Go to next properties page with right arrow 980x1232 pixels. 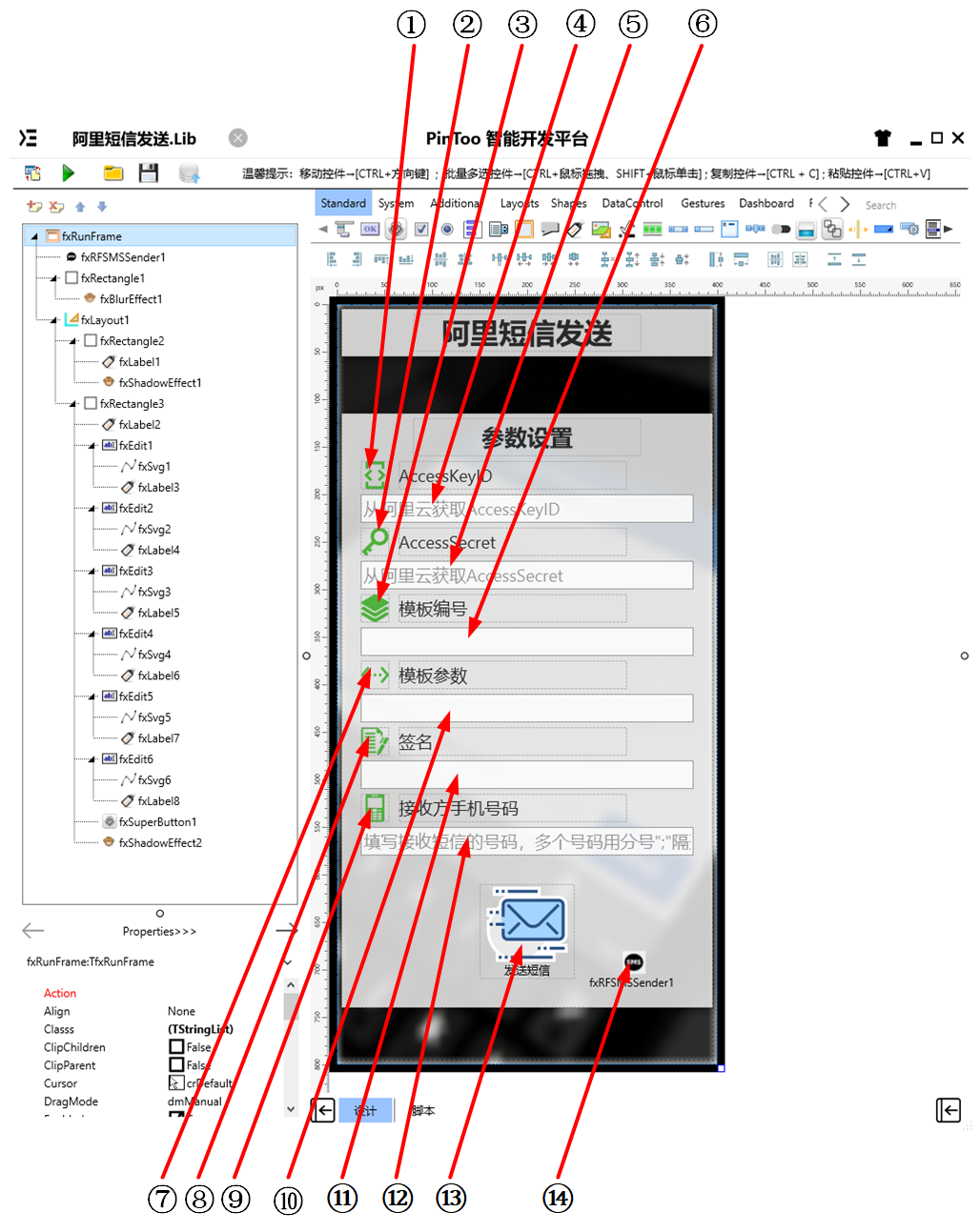pyautogui.click(x=286, y=930)
